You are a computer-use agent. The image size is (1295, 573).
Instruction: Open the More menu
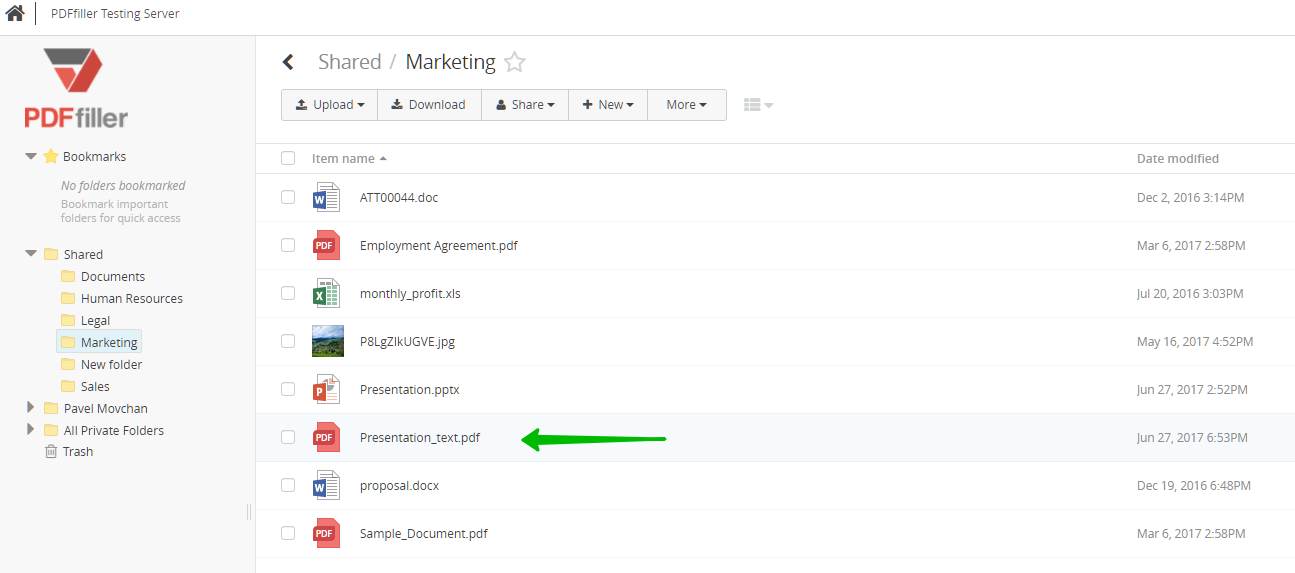coord(686,105)
